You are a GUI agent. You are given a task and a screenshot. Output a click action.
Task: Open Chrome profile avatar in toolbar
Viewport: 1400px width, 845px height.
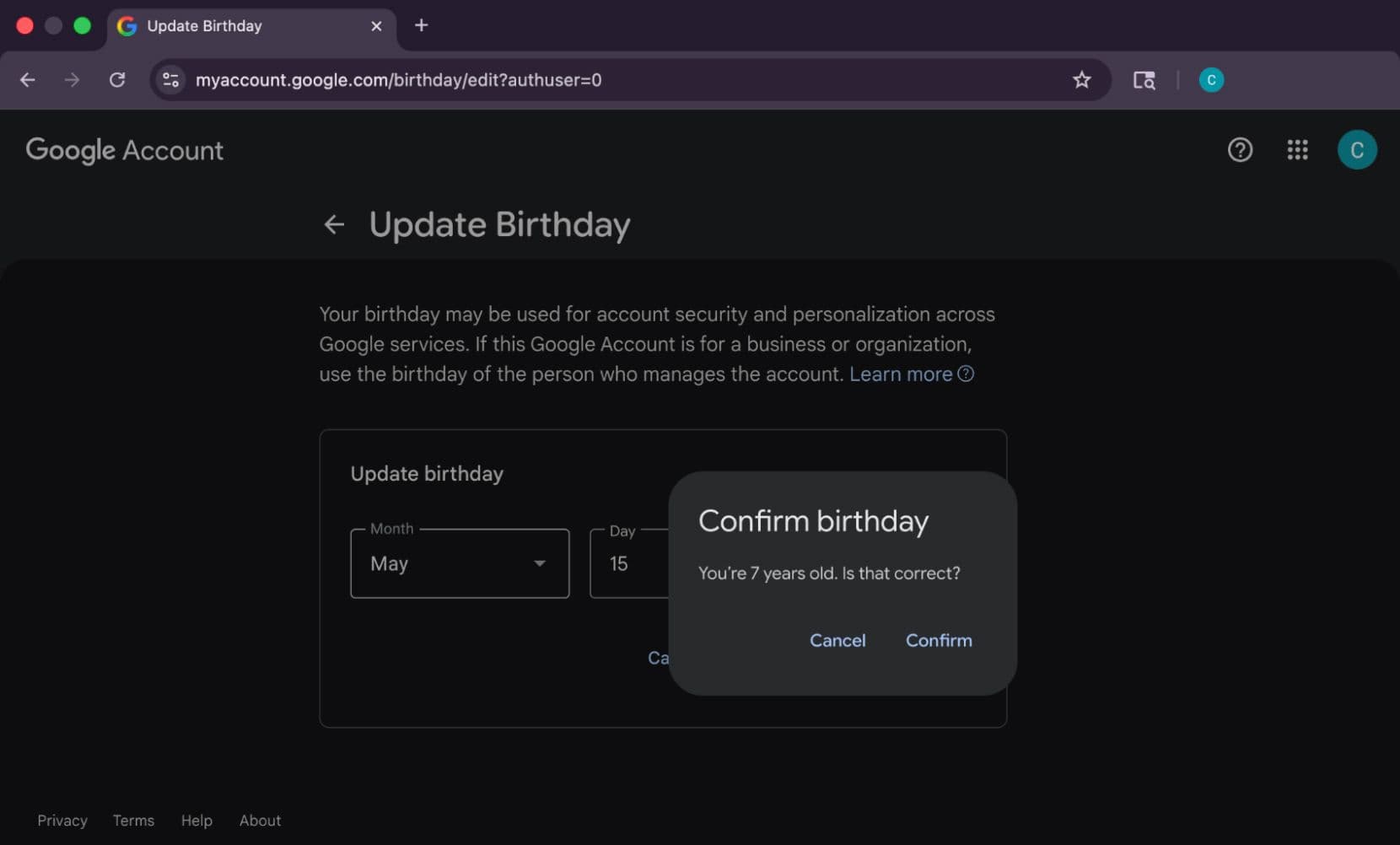(1211, 80)
